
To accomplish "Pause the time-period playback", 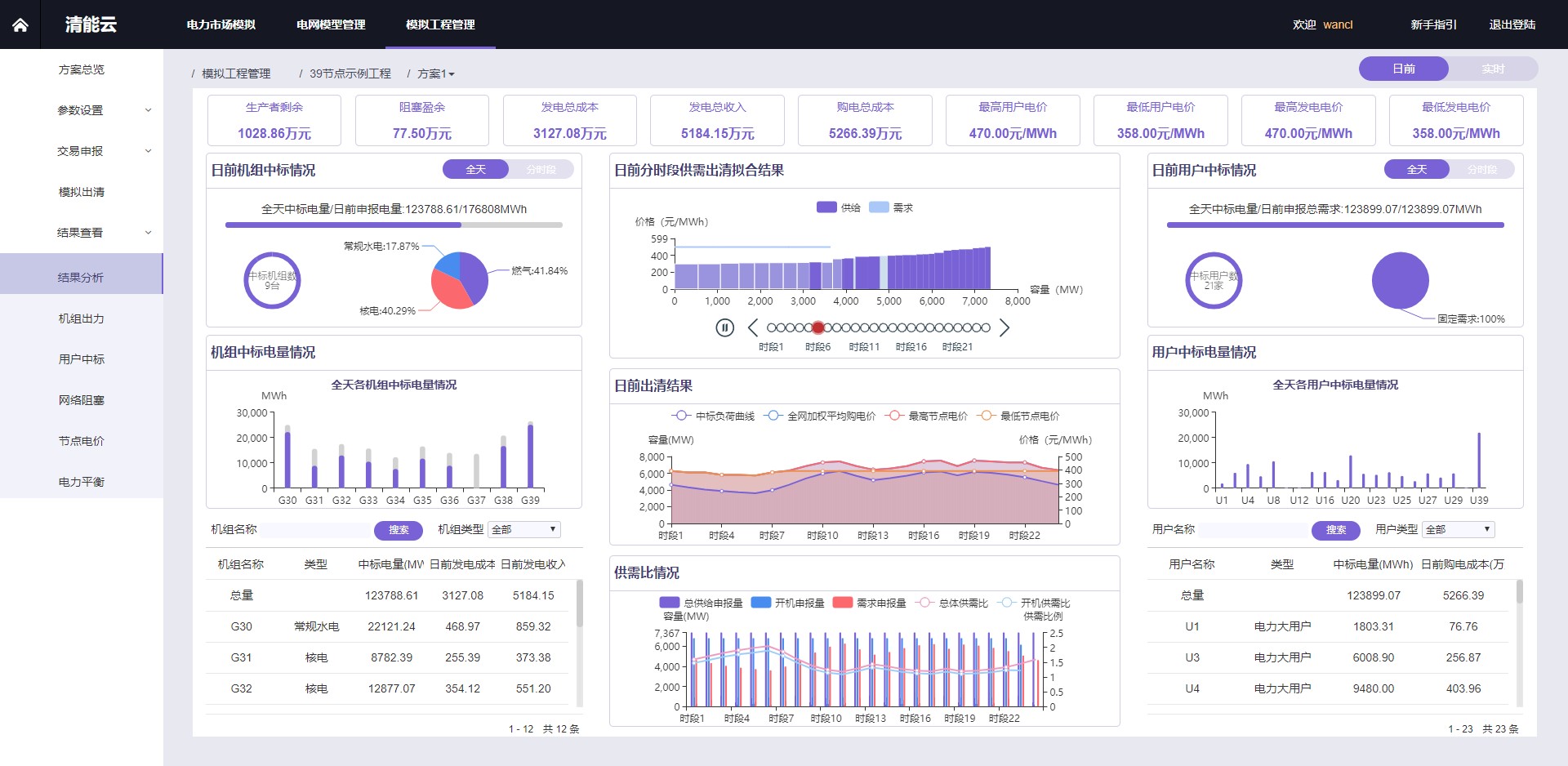I will click(724, 327).
